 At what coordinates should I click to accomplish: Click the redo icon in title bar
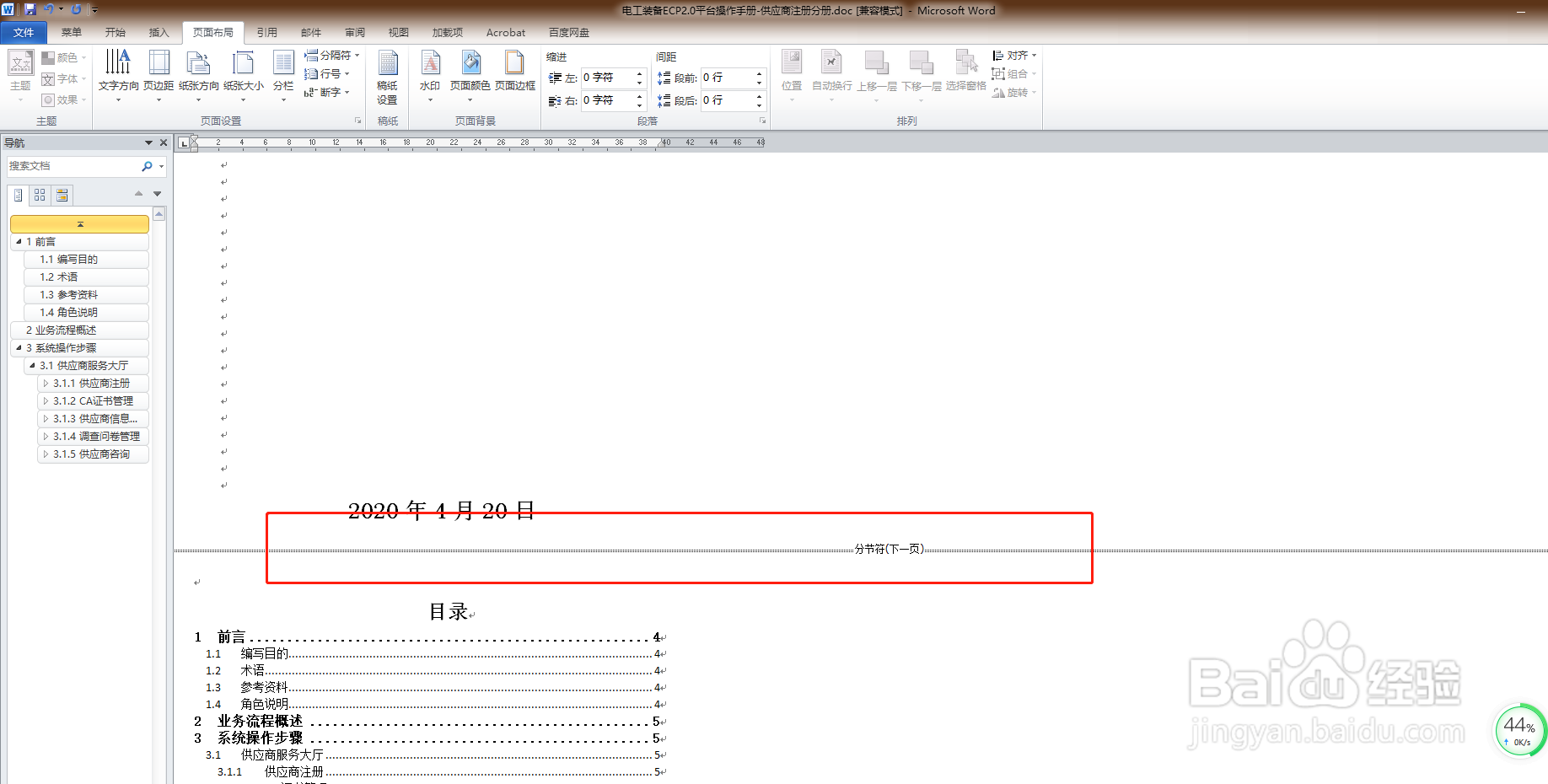tap(76, 9)
